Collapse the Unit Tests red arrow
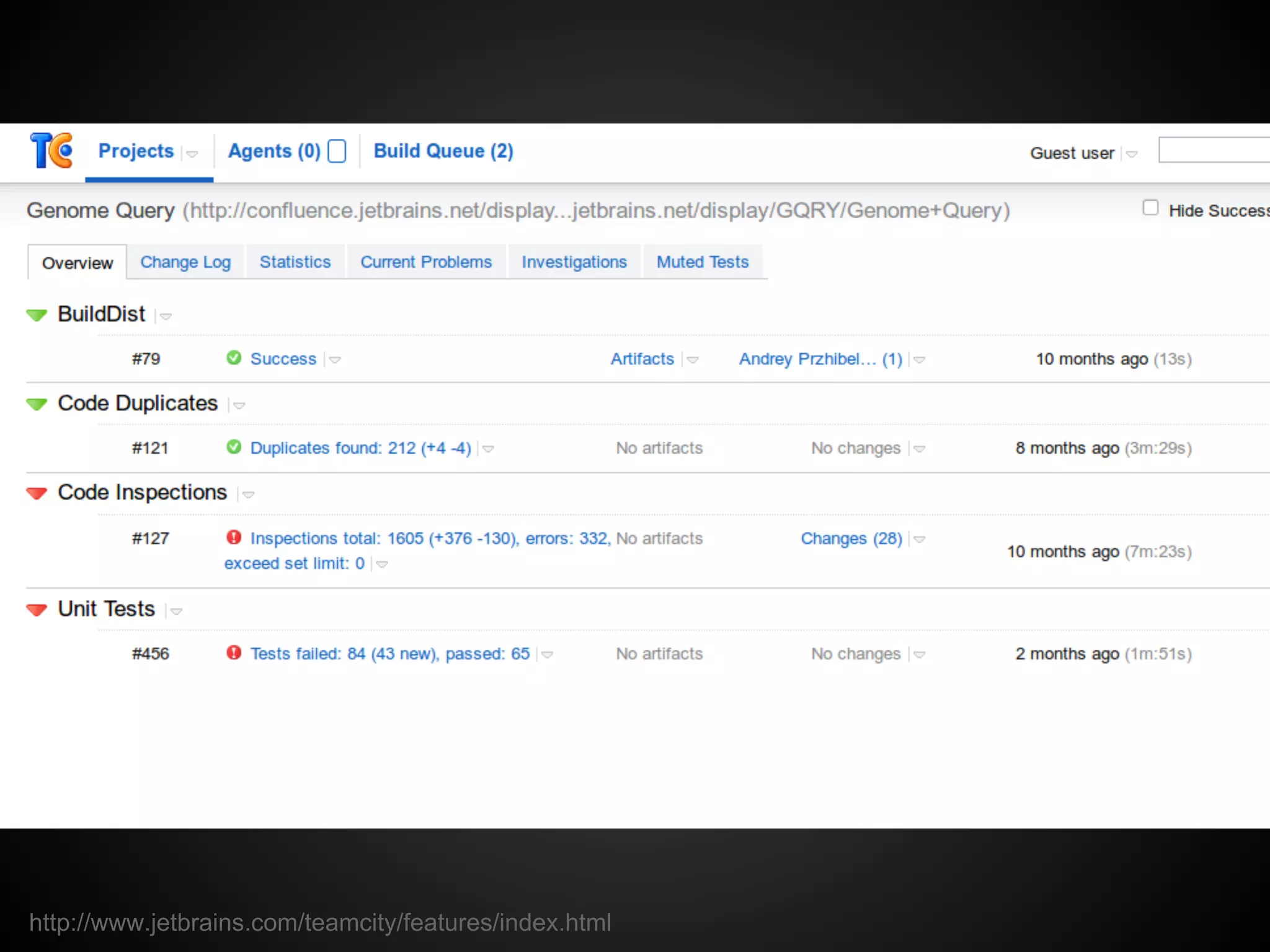This screenshot has width=1270, height=952. [37, 610]
